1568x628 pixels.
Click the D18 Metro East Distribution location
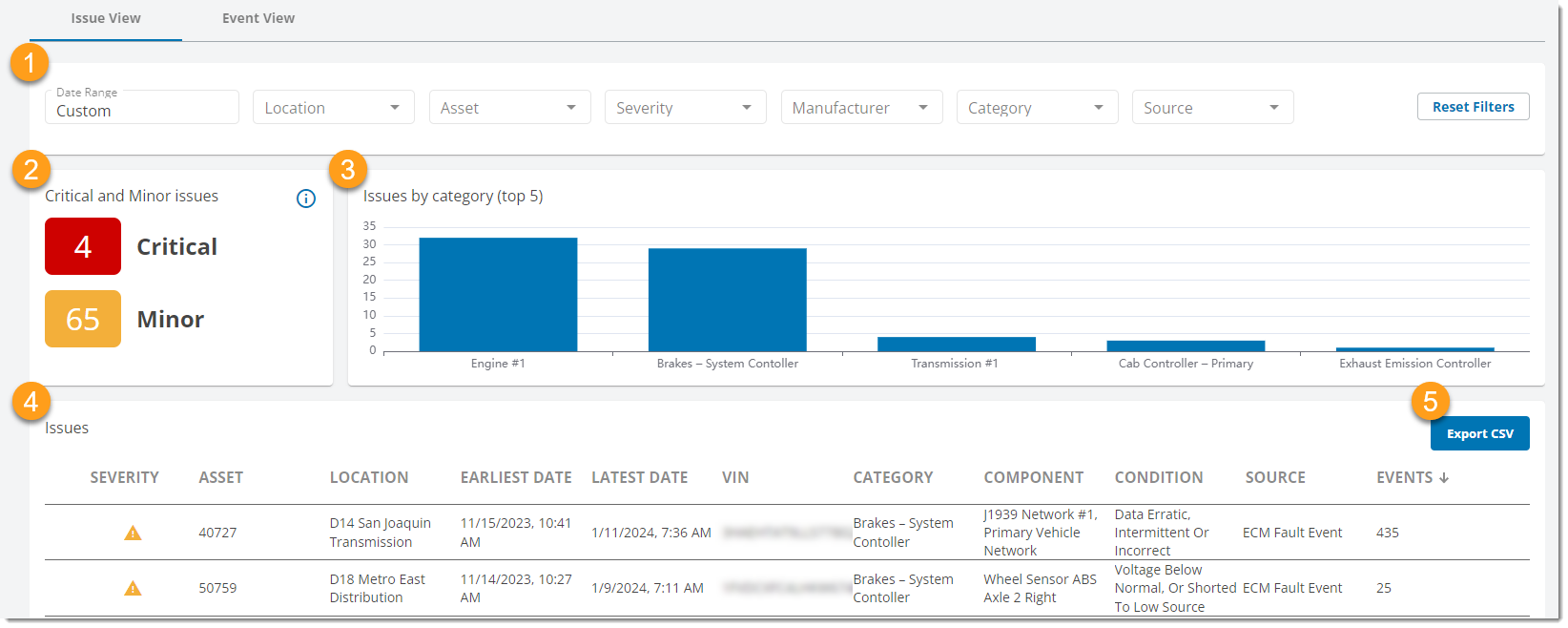(x=378, y=588)
